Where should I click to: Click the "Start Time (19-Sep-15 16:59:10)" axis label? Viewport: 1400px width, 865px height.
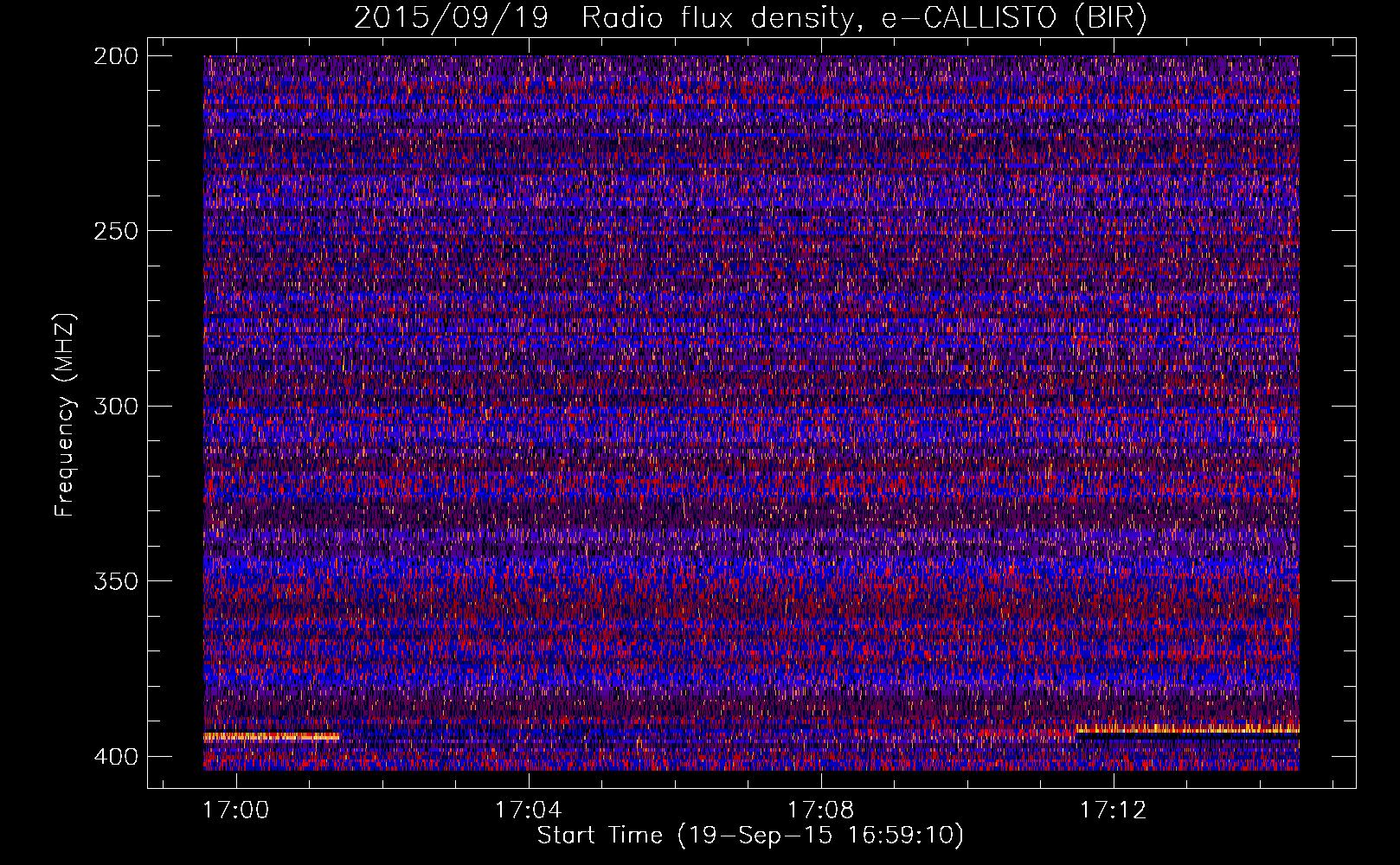tap(750, 836)
